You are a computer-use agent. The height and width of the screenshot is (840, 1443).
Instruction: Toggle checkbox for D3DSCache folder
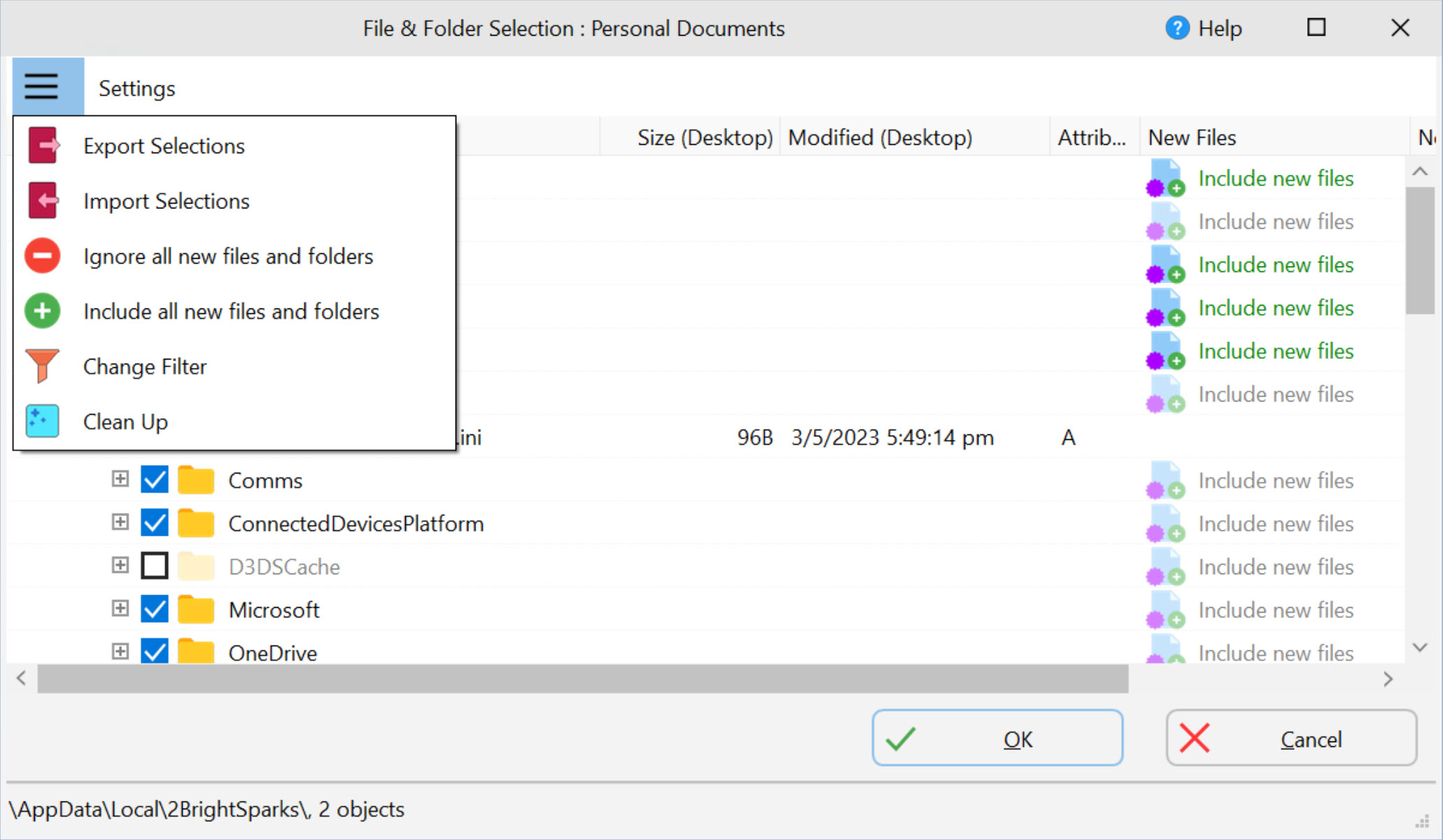coord(155,566)
